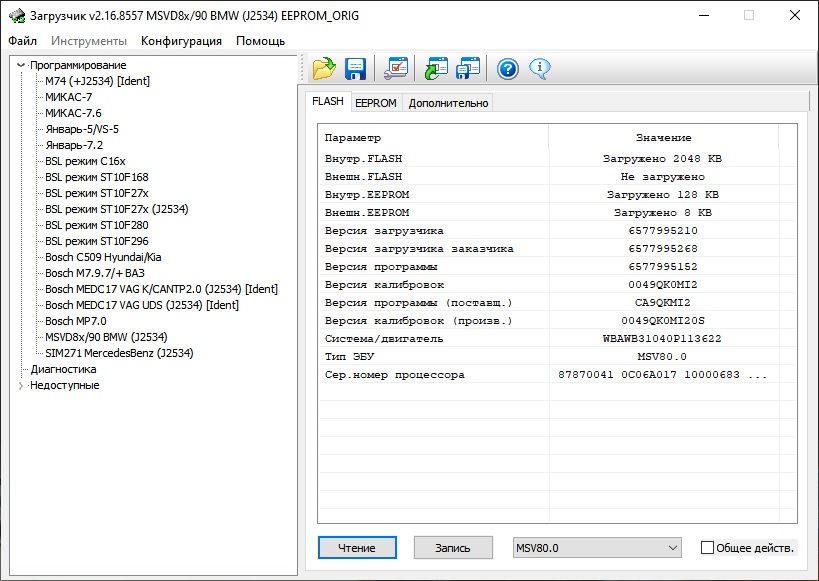
Task: Expand the Недоступные tree node
Action: coord(22,385)
